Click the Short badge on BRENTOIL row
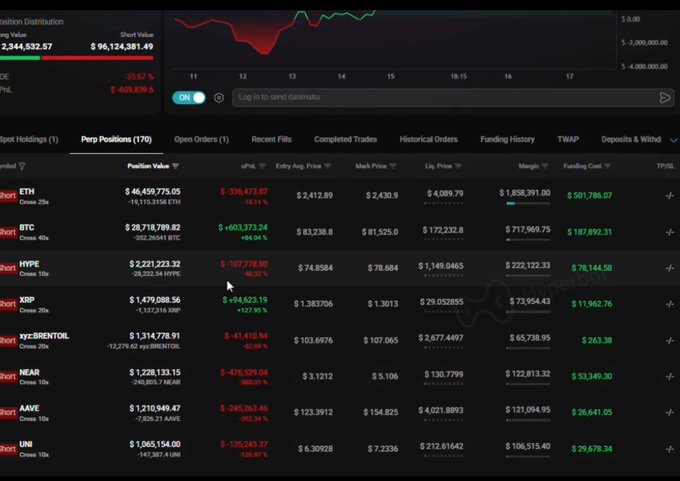680x481 pixels. (8, 340)
